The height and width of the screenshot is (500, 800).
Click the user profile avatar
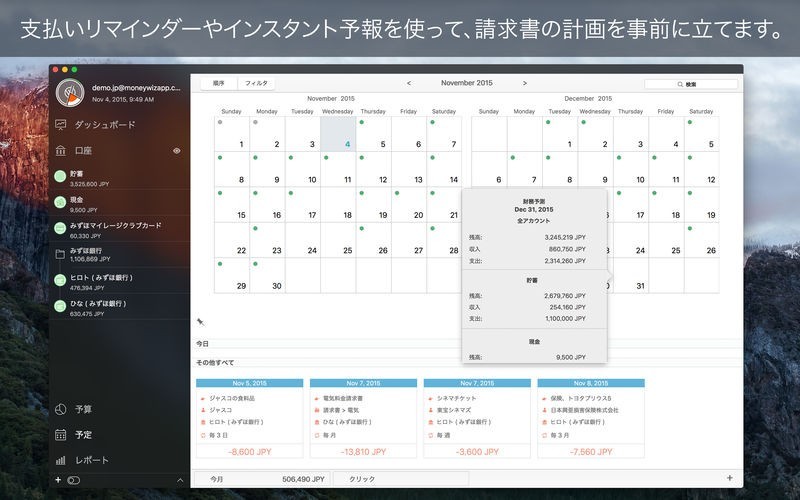pyautogui.click(x=70, y=93)
